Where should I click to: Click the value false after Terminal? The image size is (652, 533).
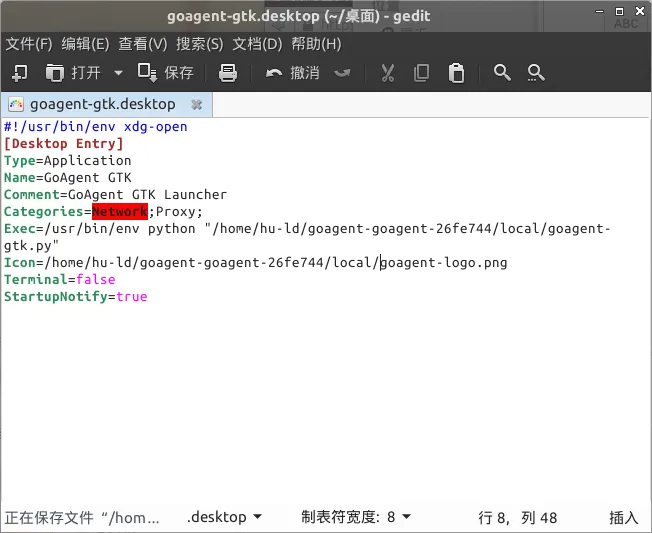coord(96,280)
